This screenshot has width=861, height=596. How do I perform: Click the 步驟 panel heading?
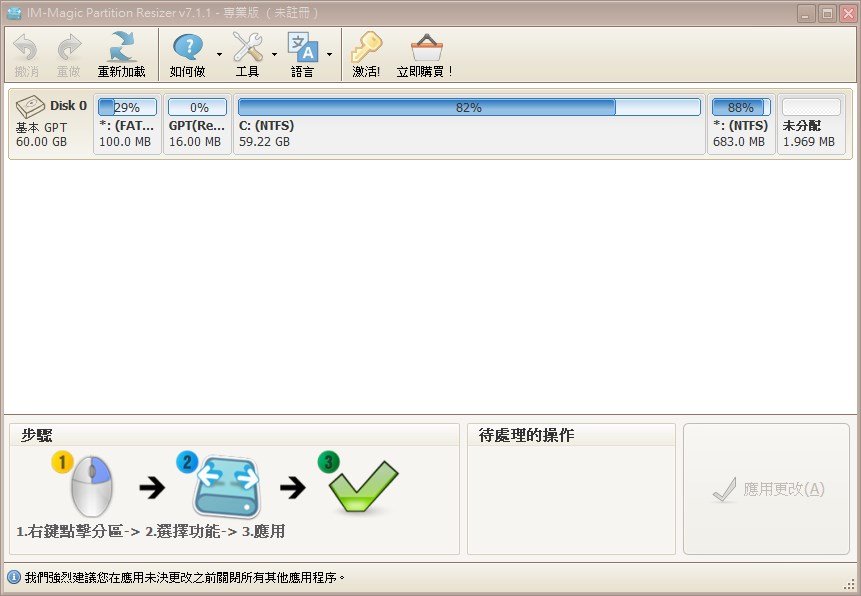(x=36, y=436)
